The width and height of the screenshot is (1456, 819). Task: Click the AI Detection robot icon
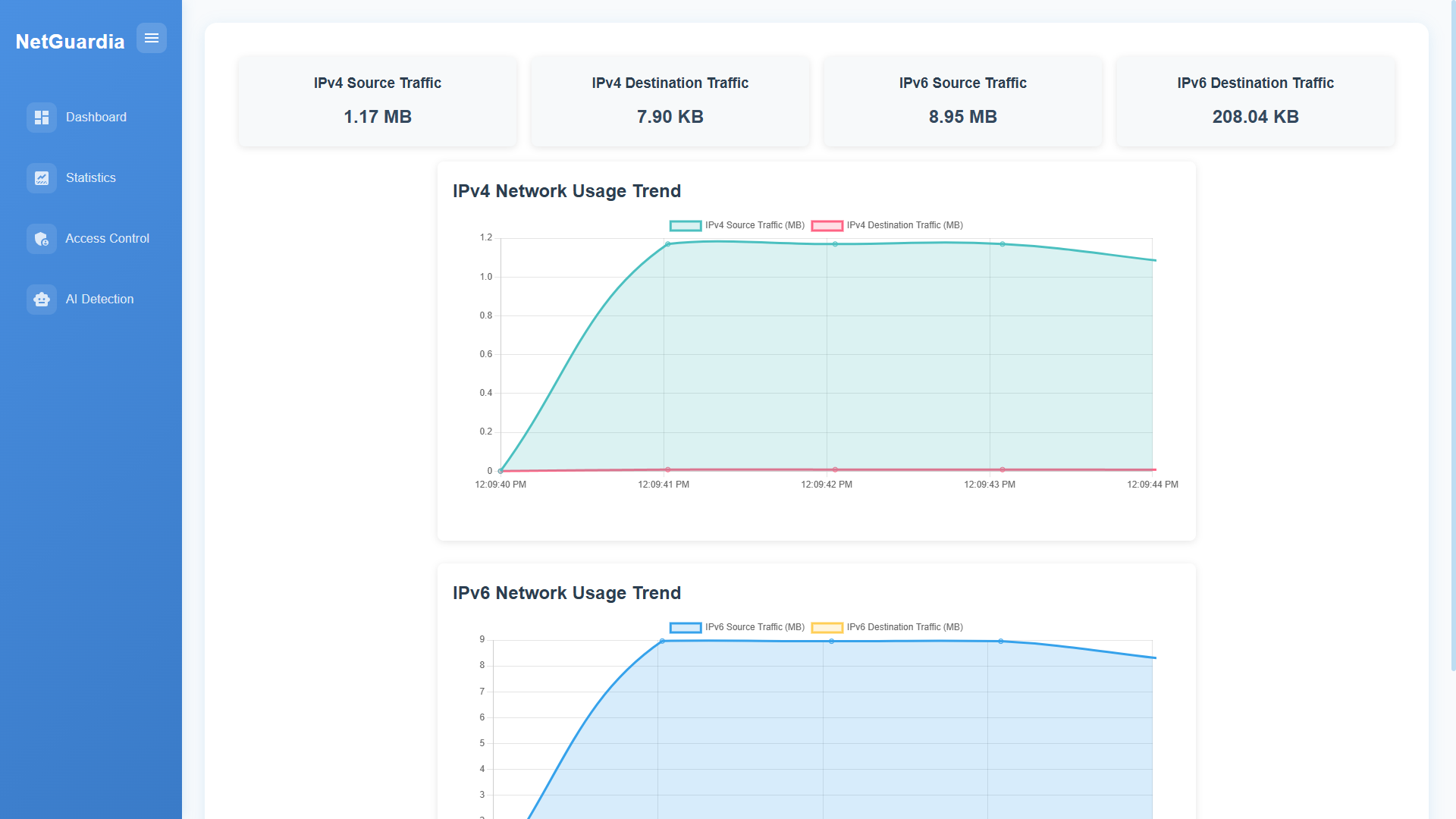pos(42,300)
